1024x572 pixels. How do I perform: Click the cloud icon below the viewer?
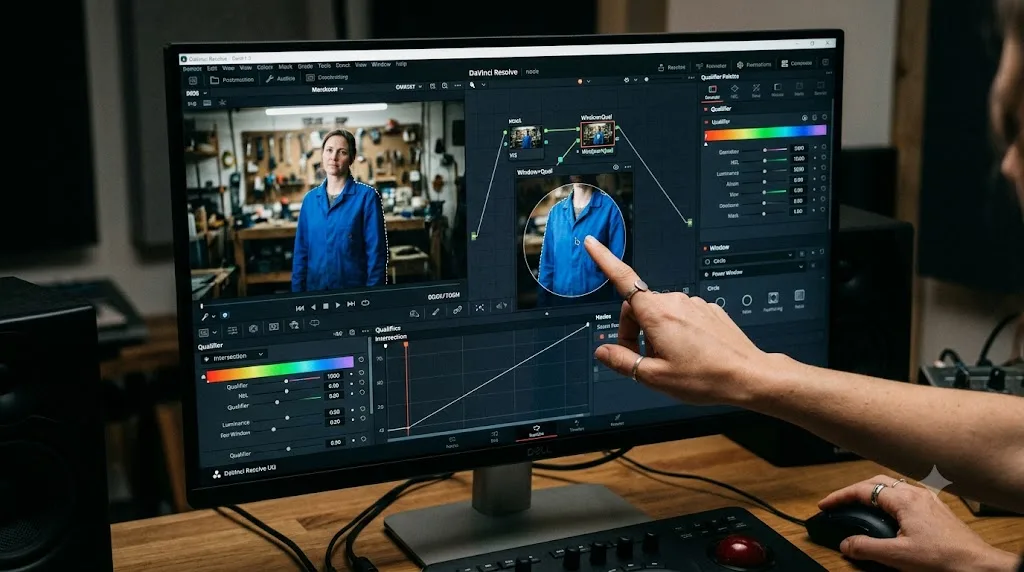tap(414, 313)
